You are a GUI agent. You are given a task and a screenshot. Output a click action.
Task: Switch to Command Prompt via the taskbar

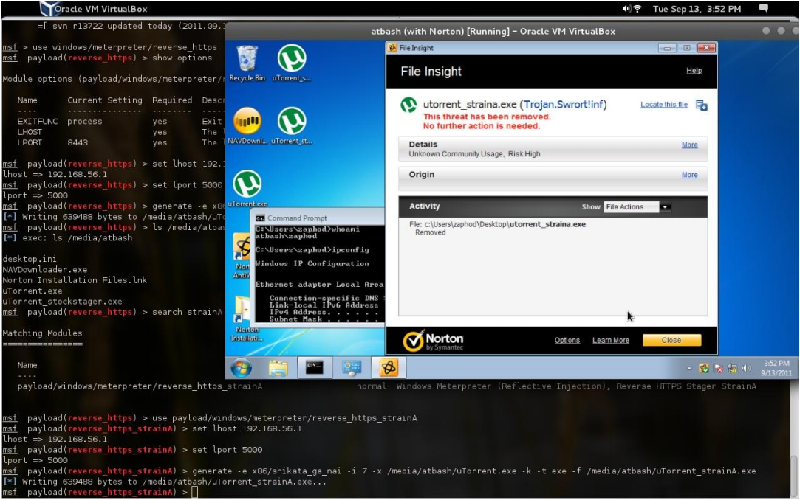pos(314,368)
